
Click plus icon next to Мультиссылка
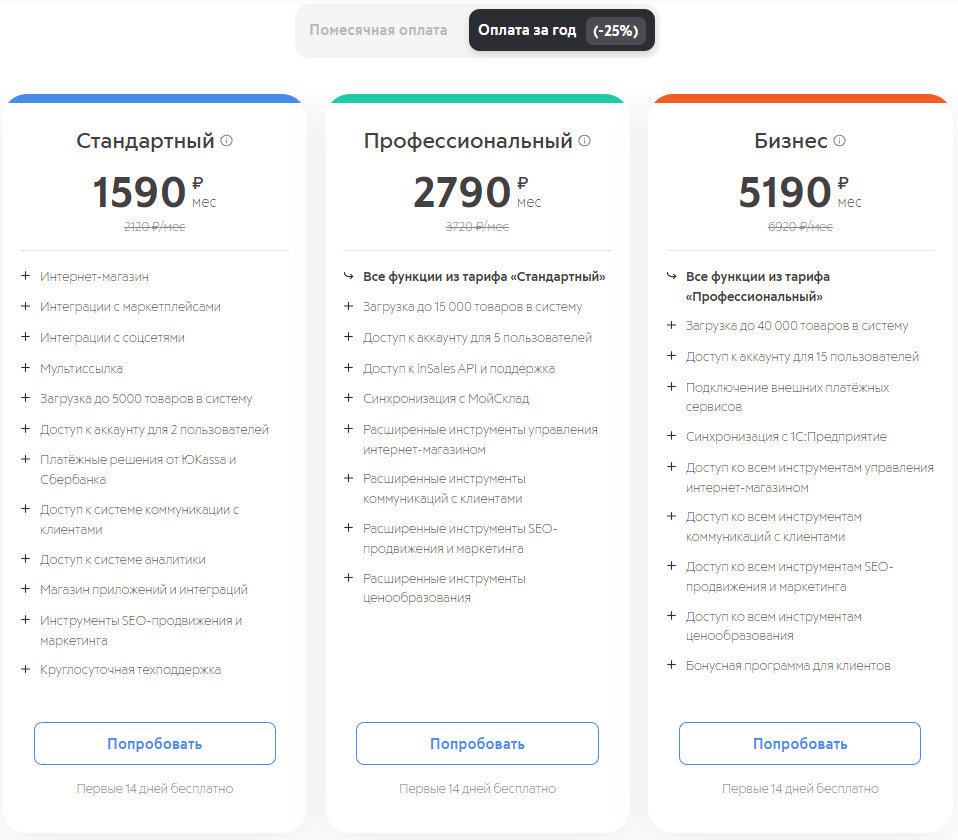(x=25, y=368)
